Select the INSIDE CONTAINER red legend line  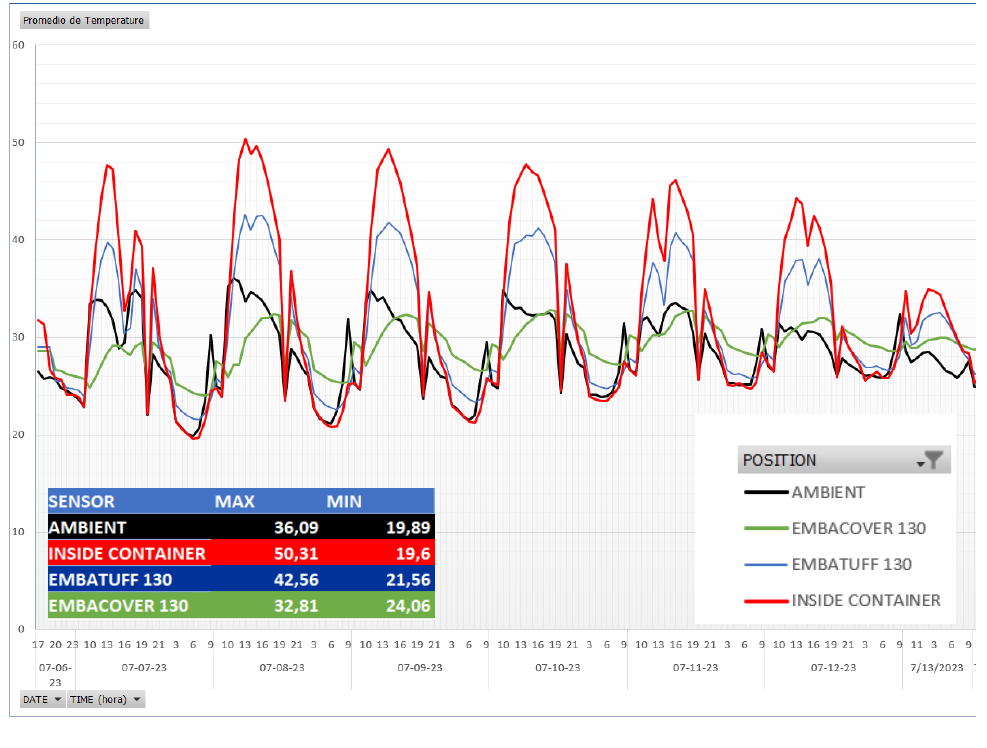coord(765,601)
